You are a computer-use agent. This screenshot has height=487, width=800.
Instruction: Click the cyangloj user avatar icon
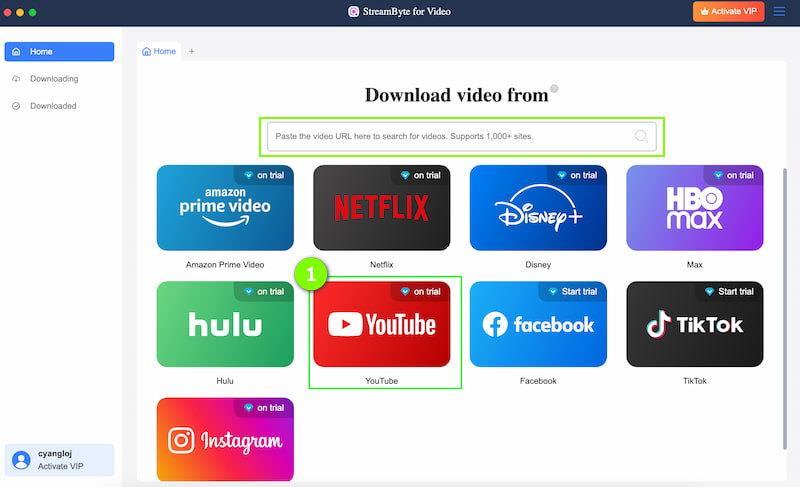click(21, 460)
